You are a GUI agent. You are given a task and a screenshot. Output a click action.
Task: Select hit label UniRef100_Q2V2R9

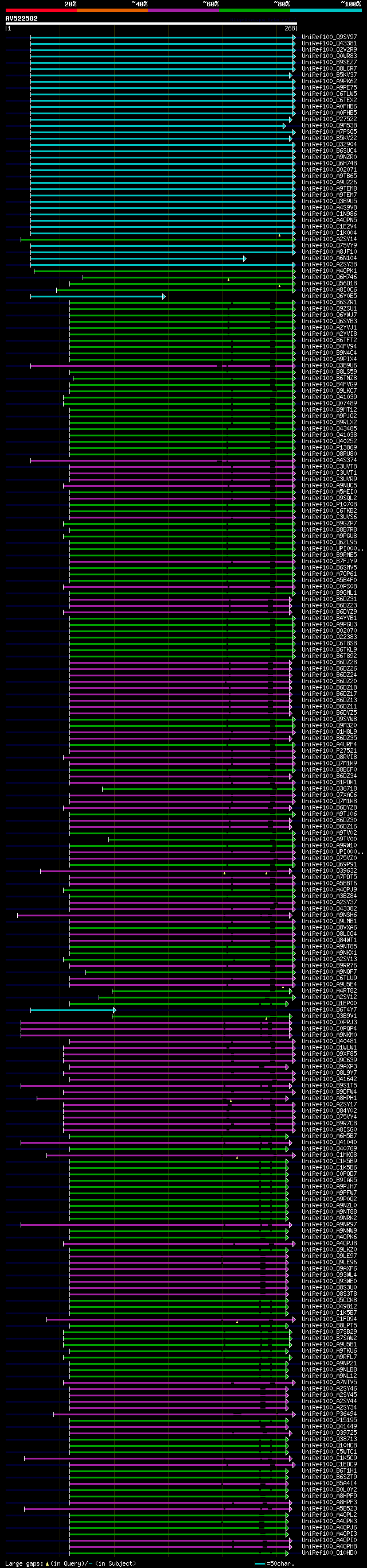[x=329, y=49]
